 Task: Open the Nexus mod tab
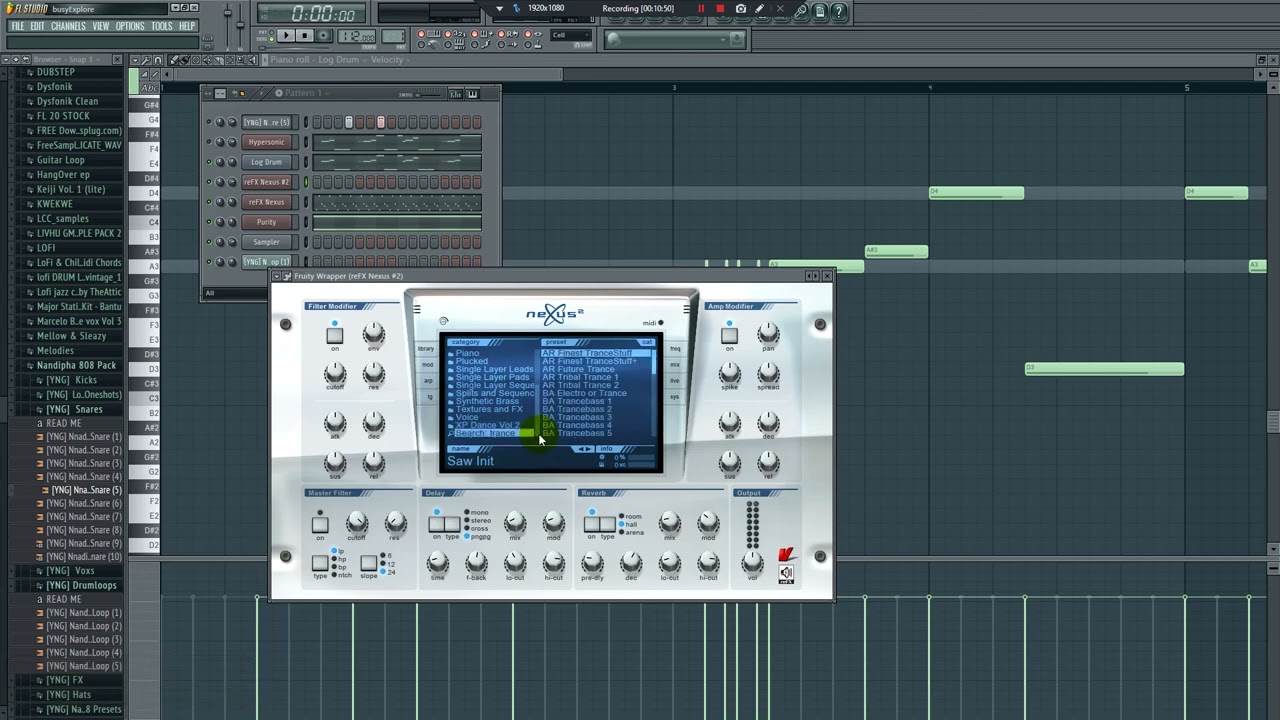coord(427,365)
